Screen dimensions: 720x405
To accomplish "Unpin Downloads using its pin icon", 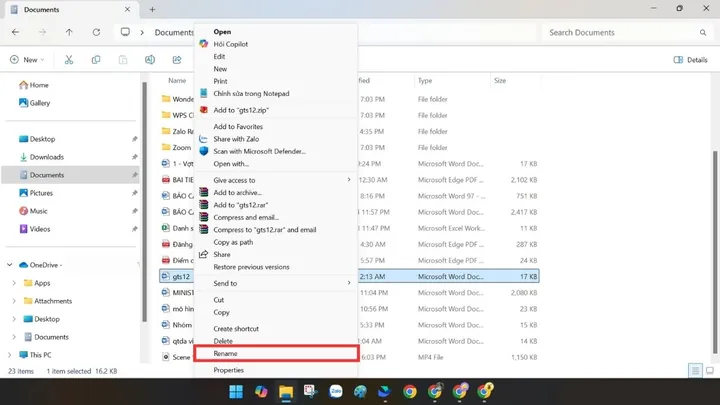I will click(134, 157).
